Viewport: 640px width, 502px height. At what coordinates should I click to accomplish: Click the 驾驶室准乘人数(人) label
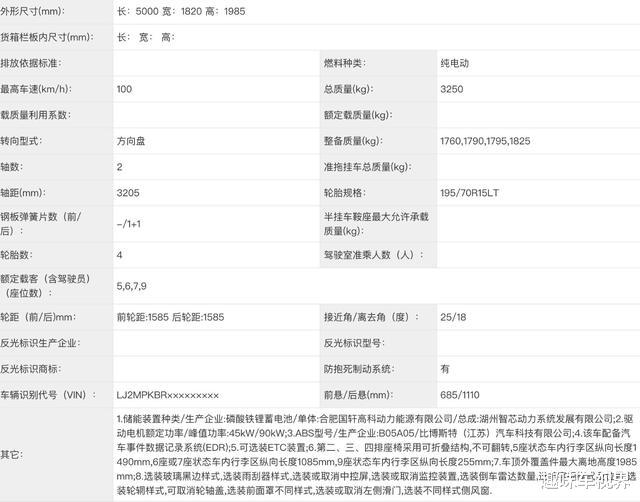click(374, 255)
